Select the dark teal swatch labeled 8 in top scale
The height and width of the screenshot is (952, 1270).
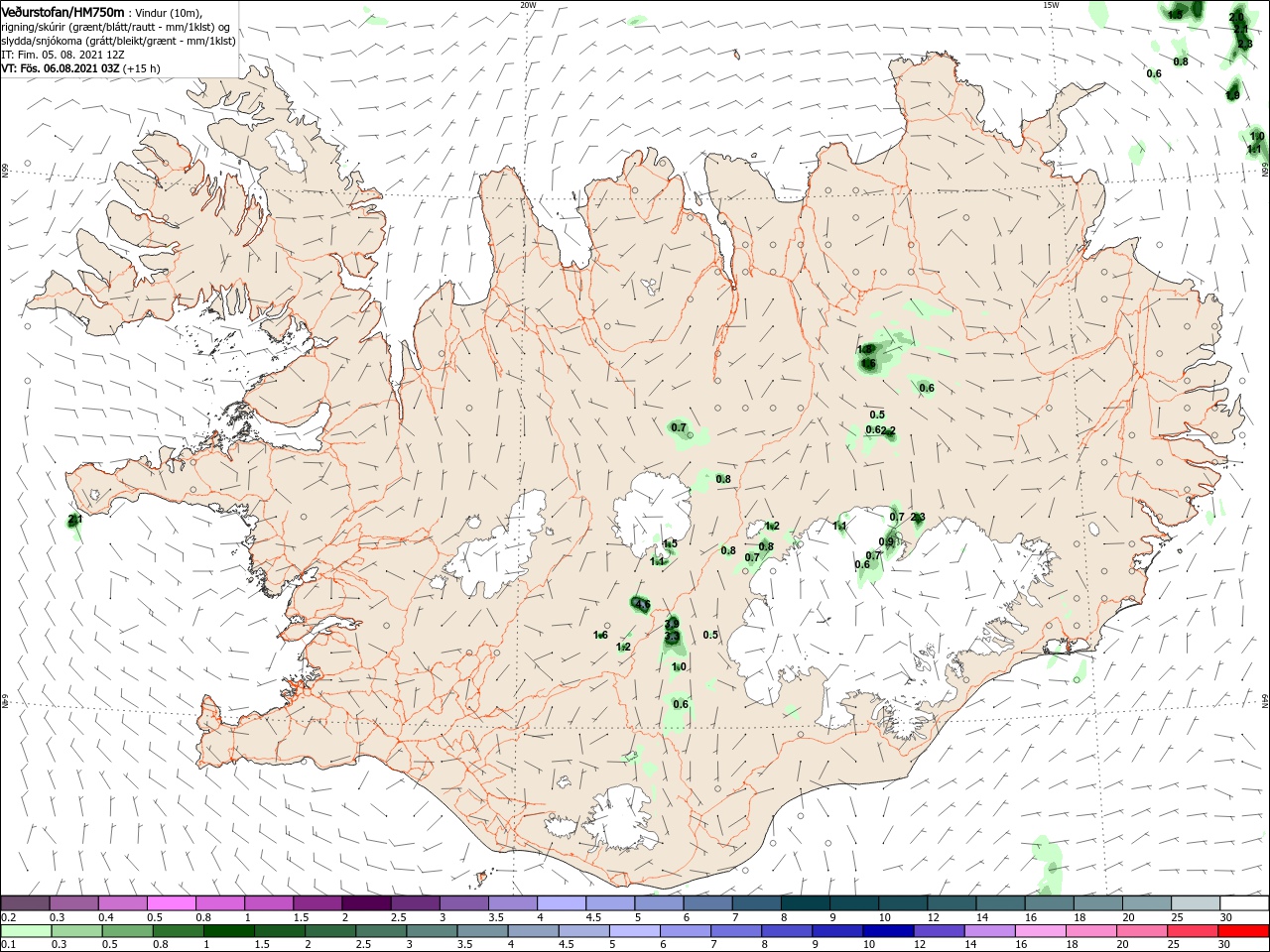click(x=805, y=902)
